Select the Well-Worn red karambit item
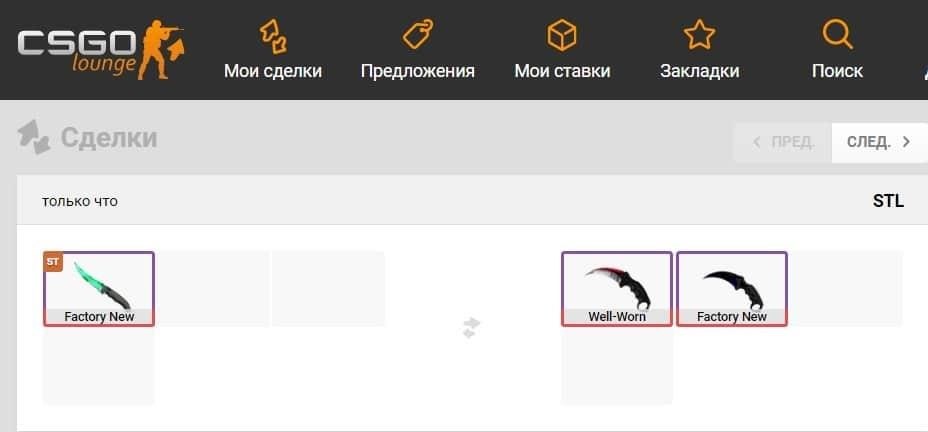928x432 pixels. click(x=617, y=289)
